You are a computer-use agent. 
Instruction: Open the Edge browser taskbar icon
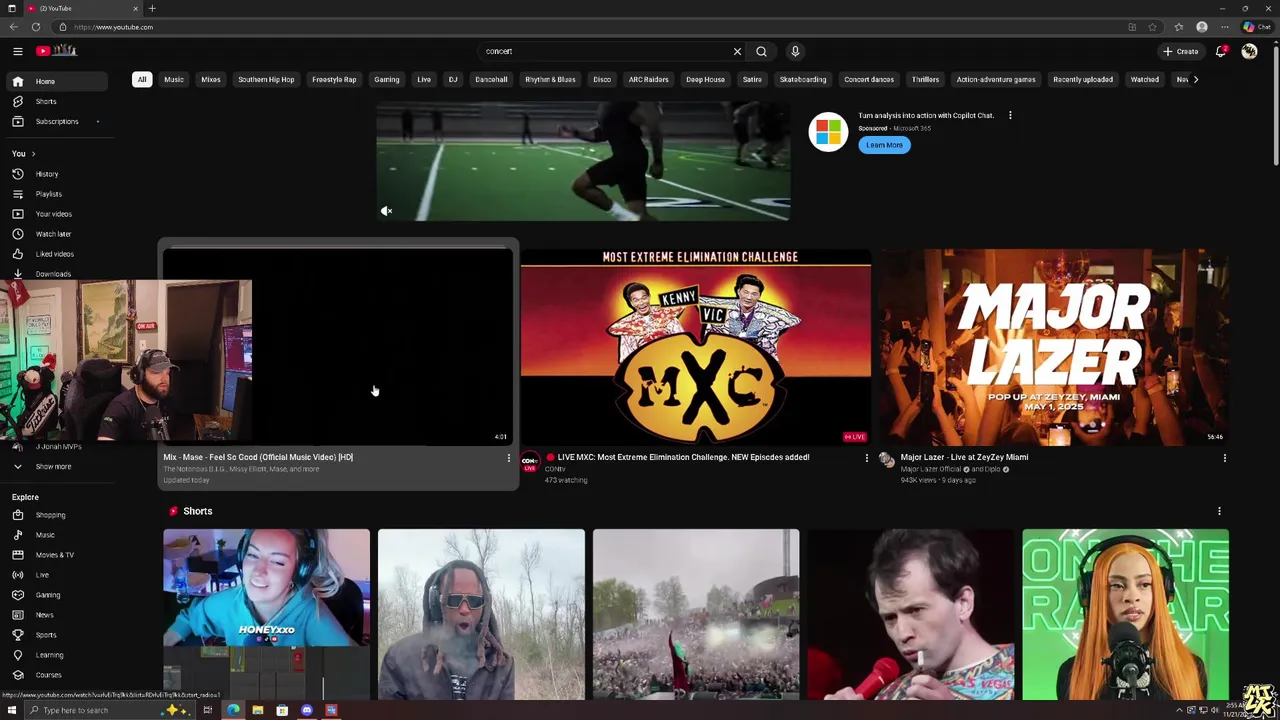point(233,710)
